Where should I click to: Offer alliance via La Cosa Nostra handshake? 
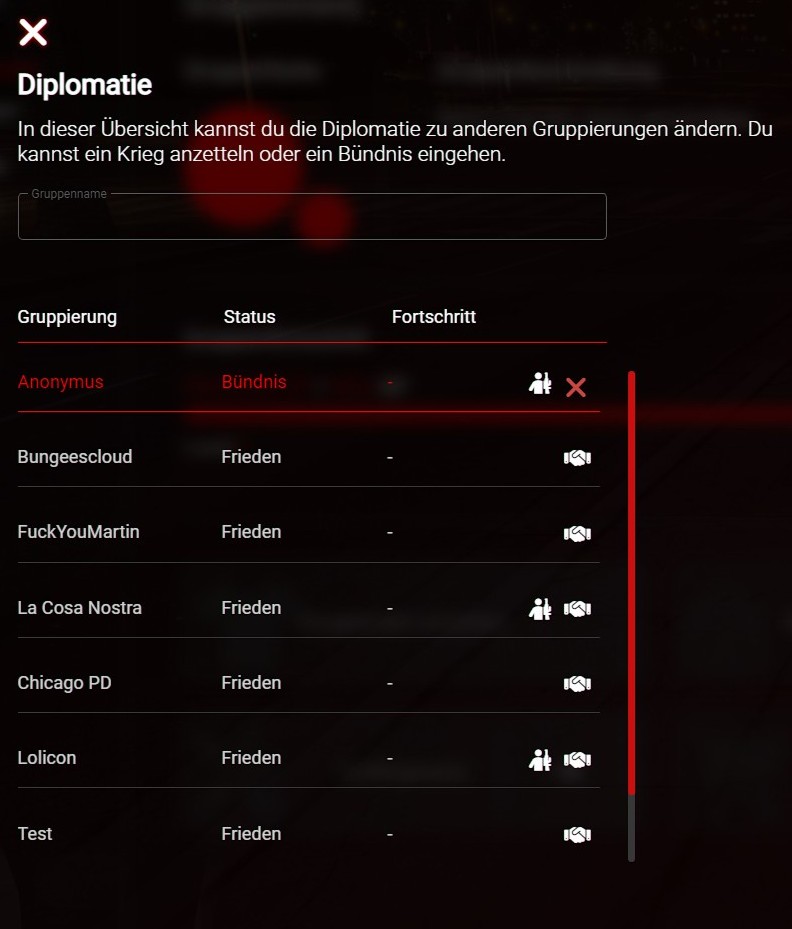[577, 608]
